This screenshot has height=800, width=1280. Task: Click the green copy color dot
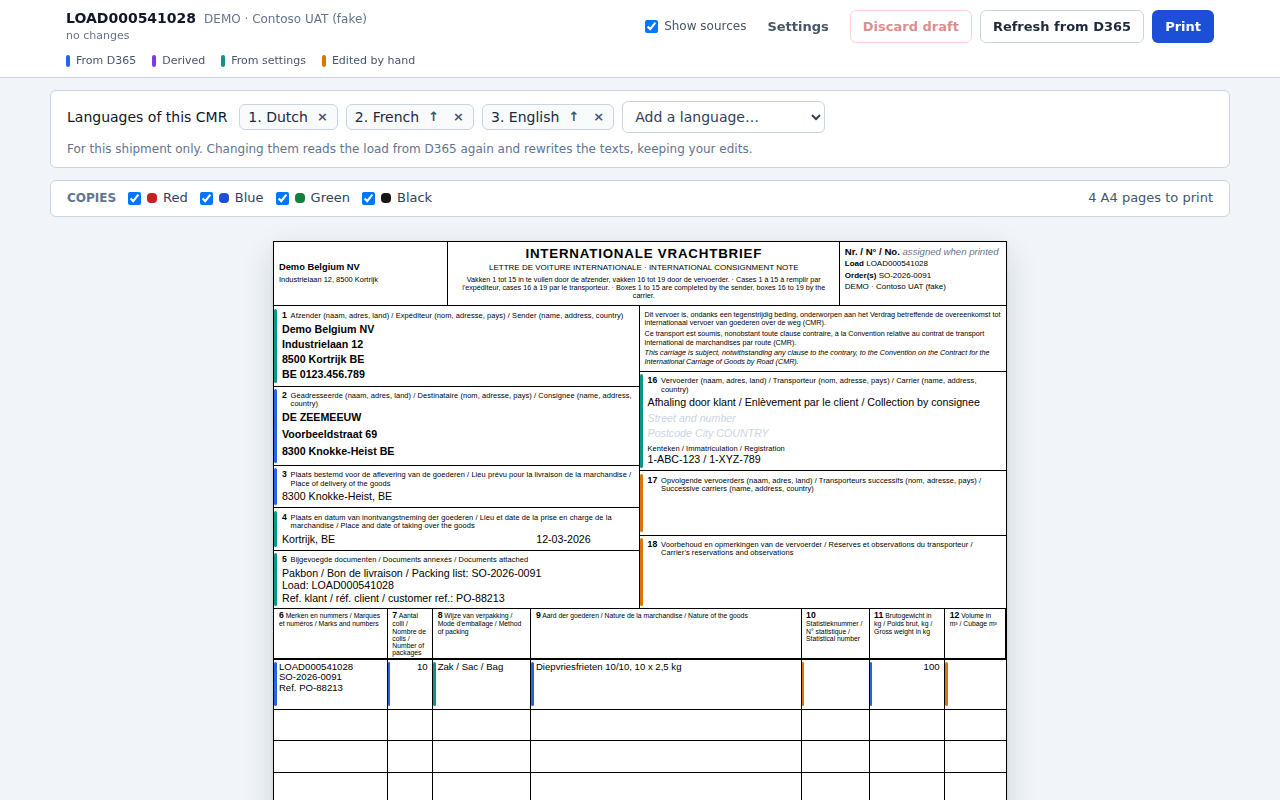[x=300, y=198]
